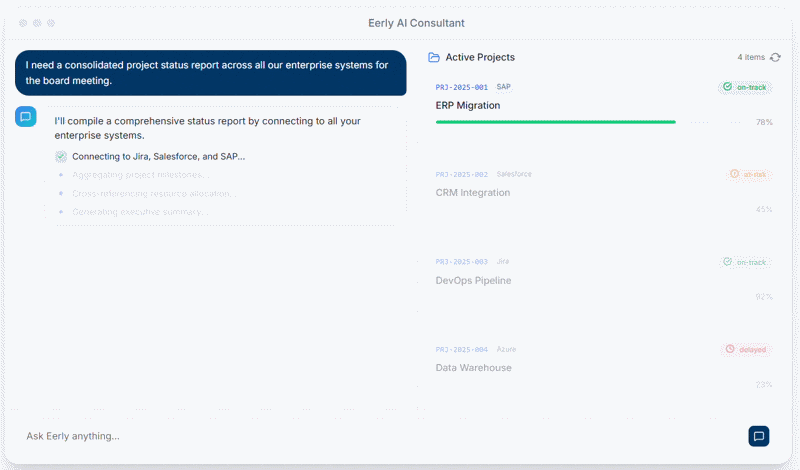Screen dimensions: 800x470
Task: Click the "Cross-referencing resource allocation" step
Action: point(155,194)
